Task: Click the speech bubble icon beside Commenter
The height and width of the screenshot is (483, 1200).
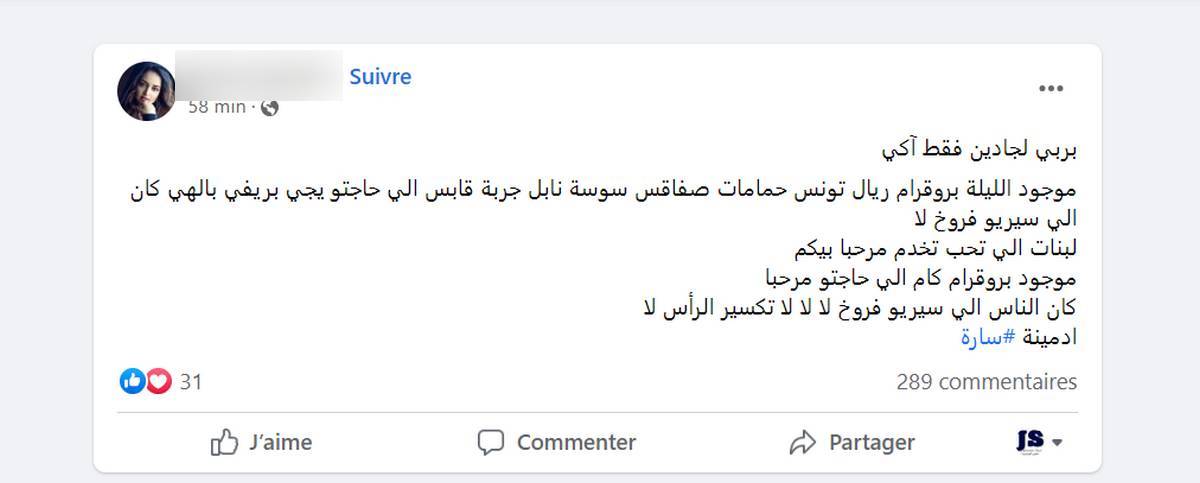Action: [491, 442]
